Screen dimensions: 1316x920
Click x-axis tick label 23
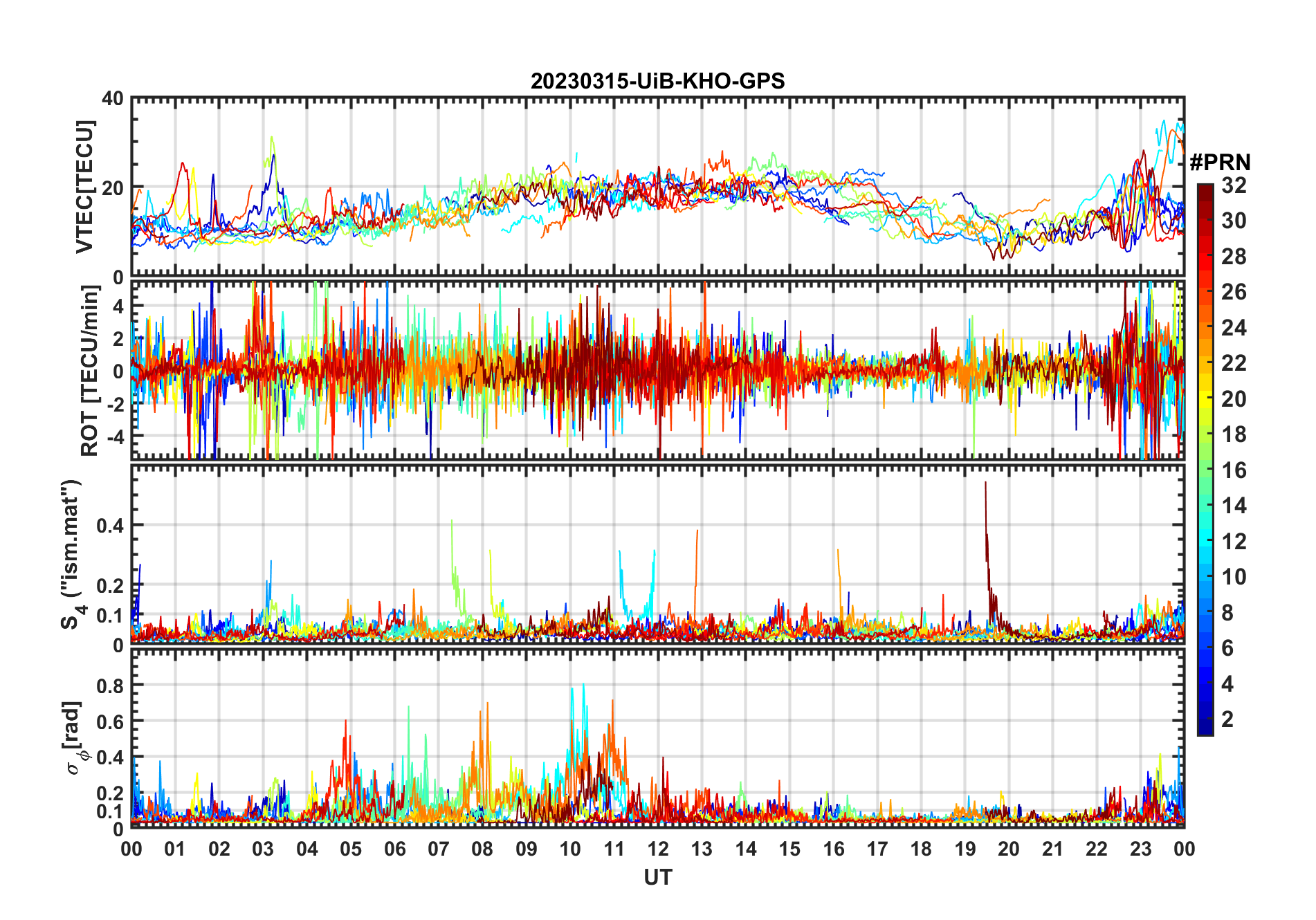[1140, 849]
